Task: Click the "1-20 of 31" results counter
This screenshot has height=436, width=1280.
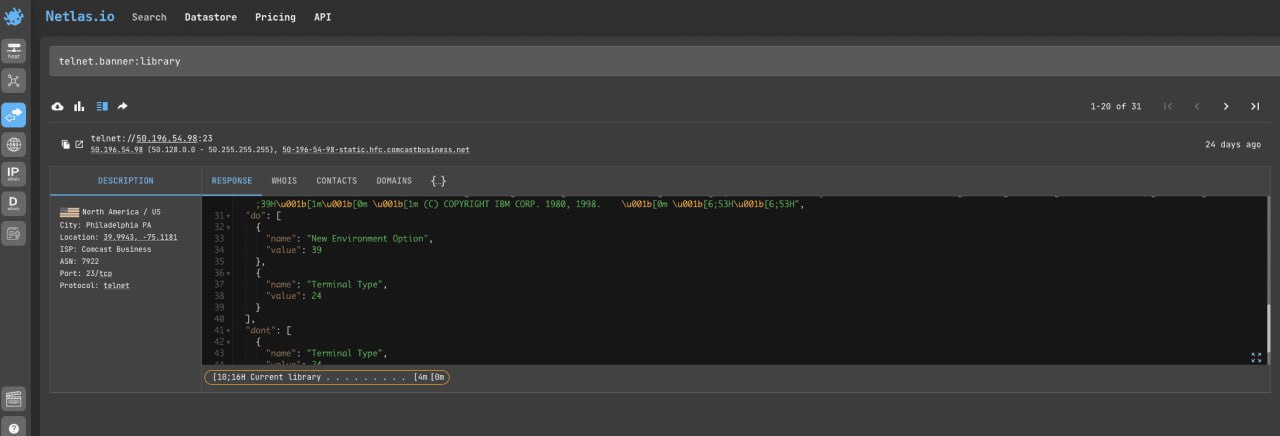Action: coord(1115,106)
